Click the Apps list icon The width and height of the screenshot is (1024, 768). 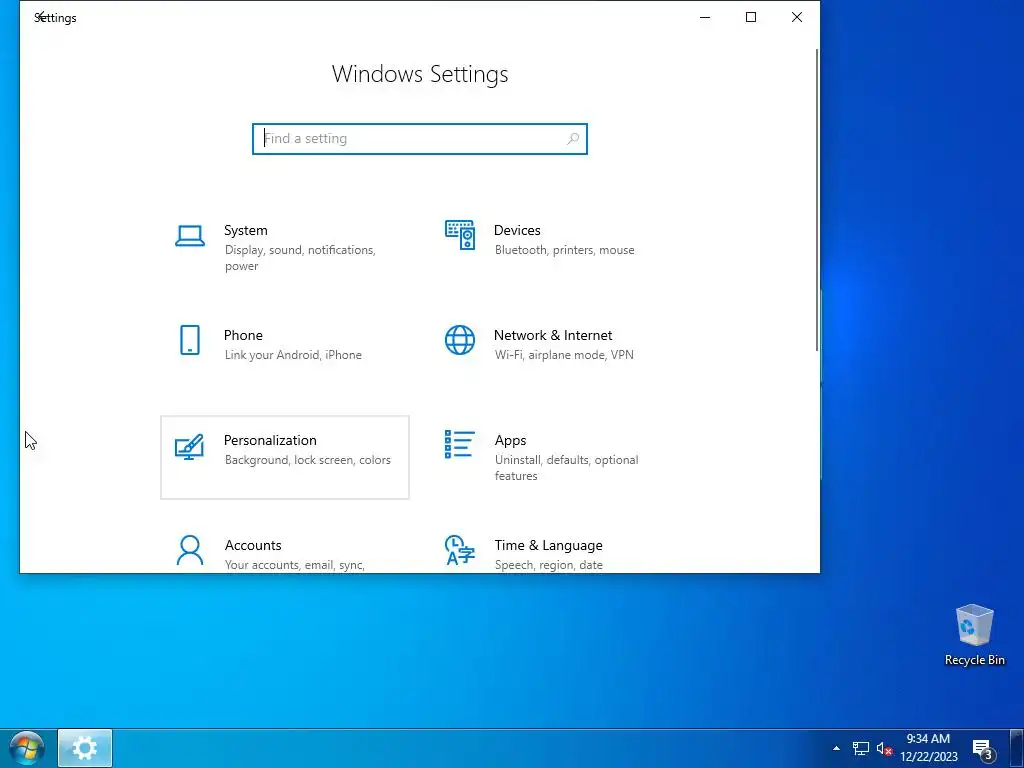tap(460, 444)
